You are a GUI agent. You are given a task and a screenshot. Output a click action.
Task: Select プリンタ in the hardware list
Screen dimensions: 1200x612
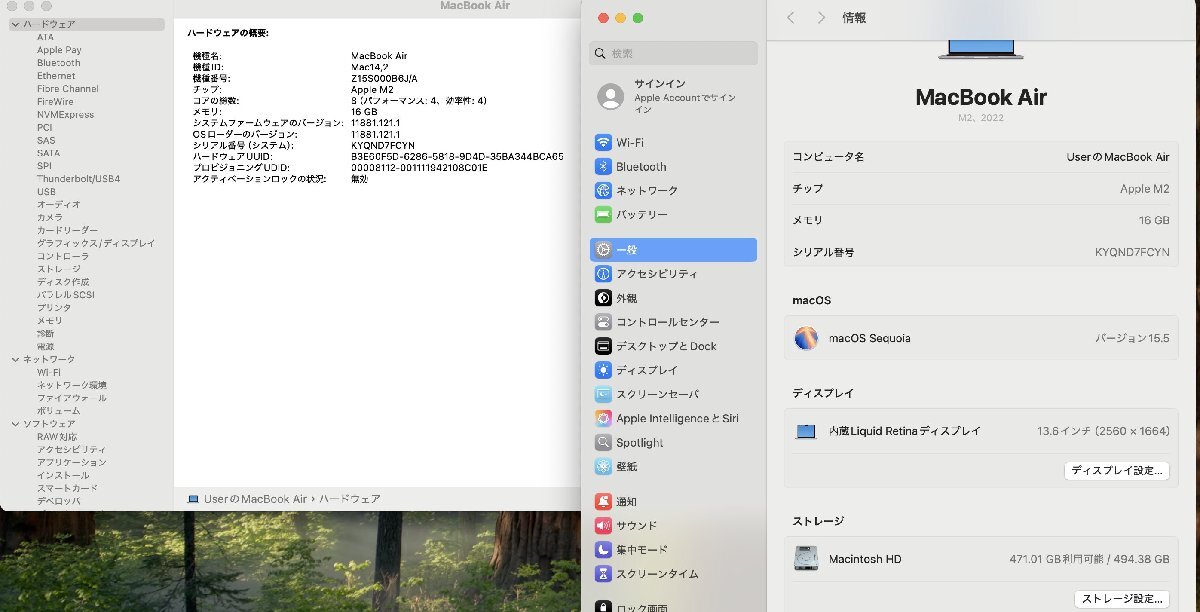click(x=54, y=308)
